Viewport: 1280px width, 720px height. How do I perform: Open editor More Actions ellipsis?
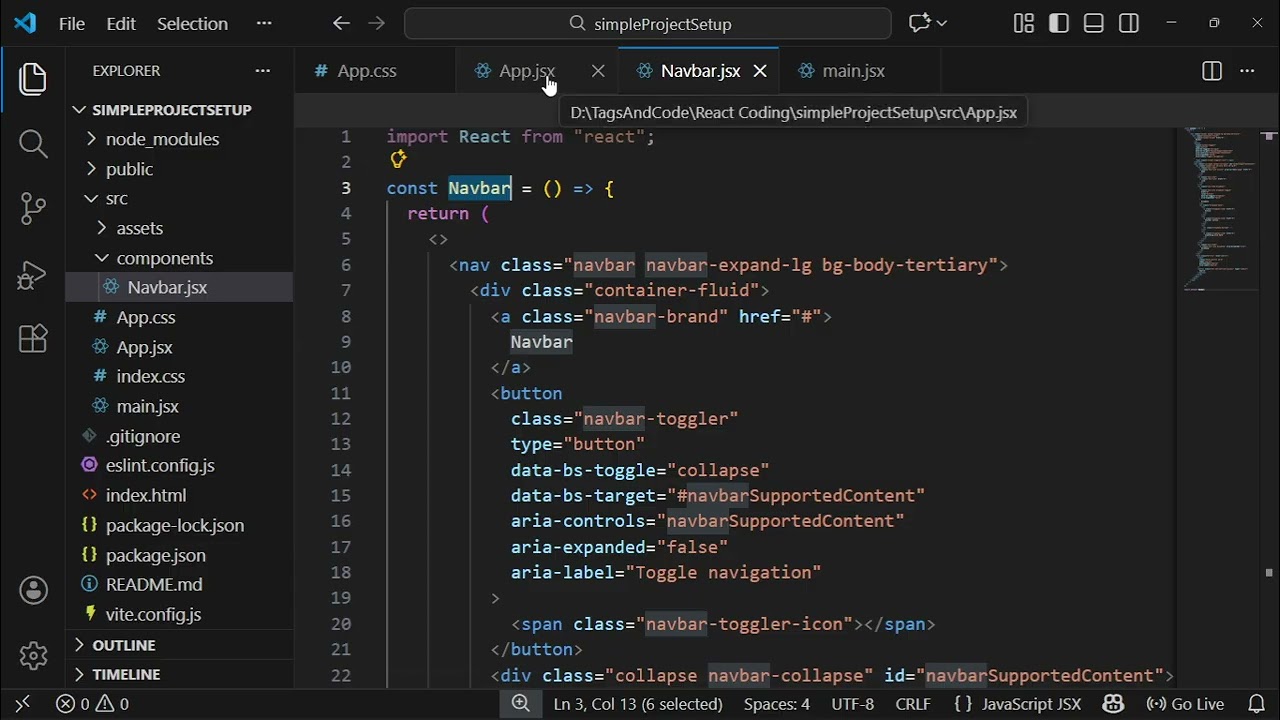click(1247, 71)
